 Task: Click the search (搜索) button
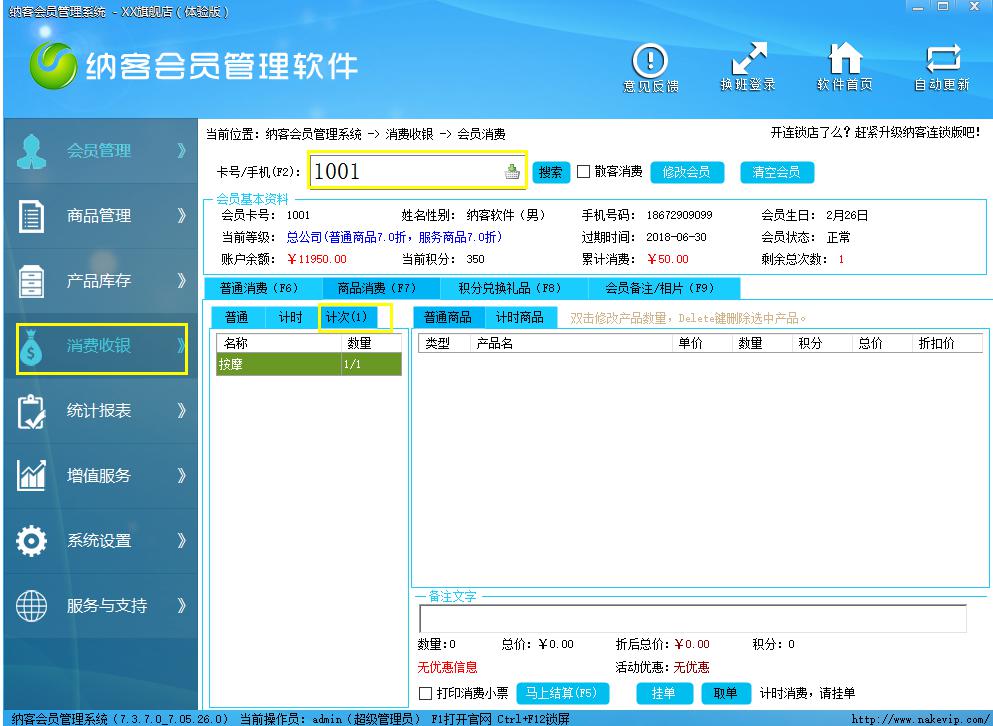(x=550, y=172)
